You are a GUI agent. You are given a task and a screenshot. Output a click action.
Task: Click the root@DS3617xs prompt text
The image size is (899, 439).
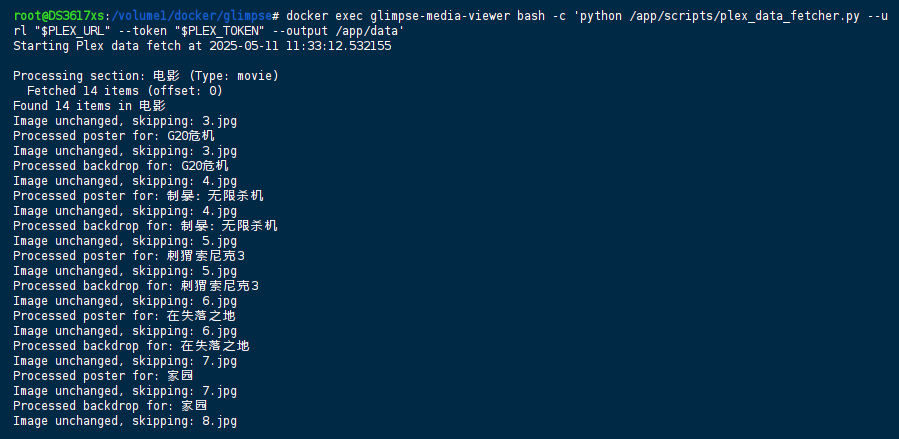coord(59,16)
